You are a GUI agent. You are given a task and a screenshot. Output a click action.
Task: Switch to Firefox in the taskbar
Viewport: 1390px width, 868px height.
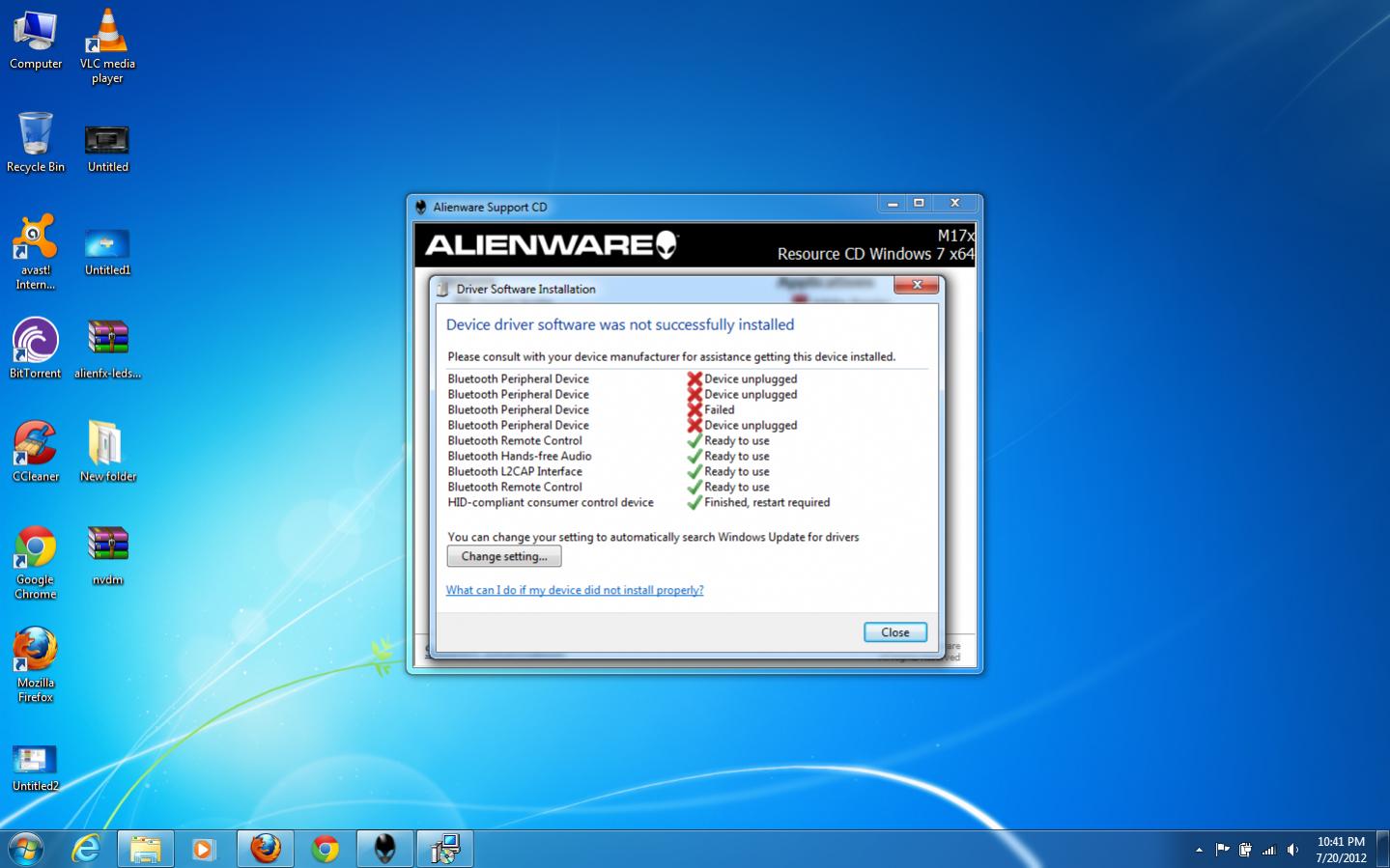(x=266, y=849)
